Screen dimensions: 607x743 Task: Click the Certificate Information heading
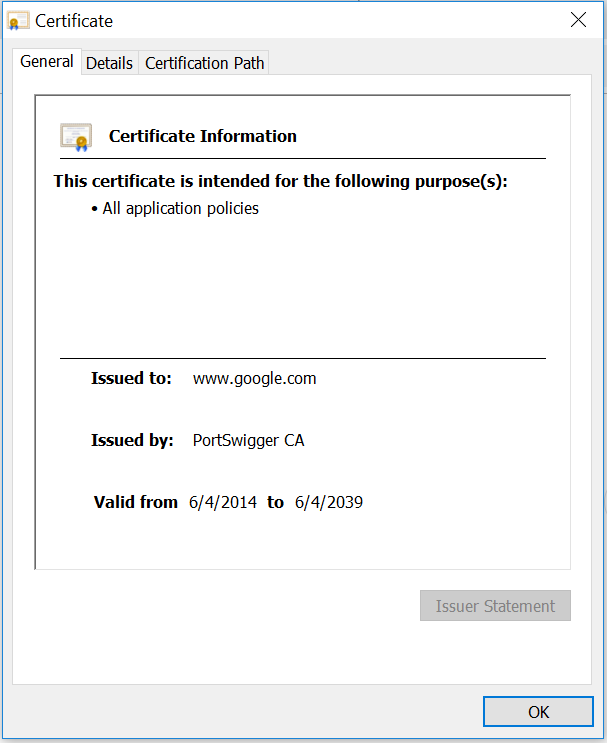click(202, 136)
